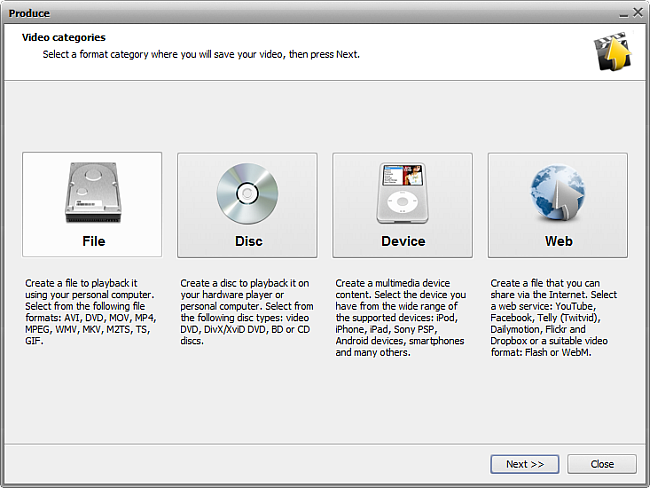Select the Device category label

click(403, 241)
